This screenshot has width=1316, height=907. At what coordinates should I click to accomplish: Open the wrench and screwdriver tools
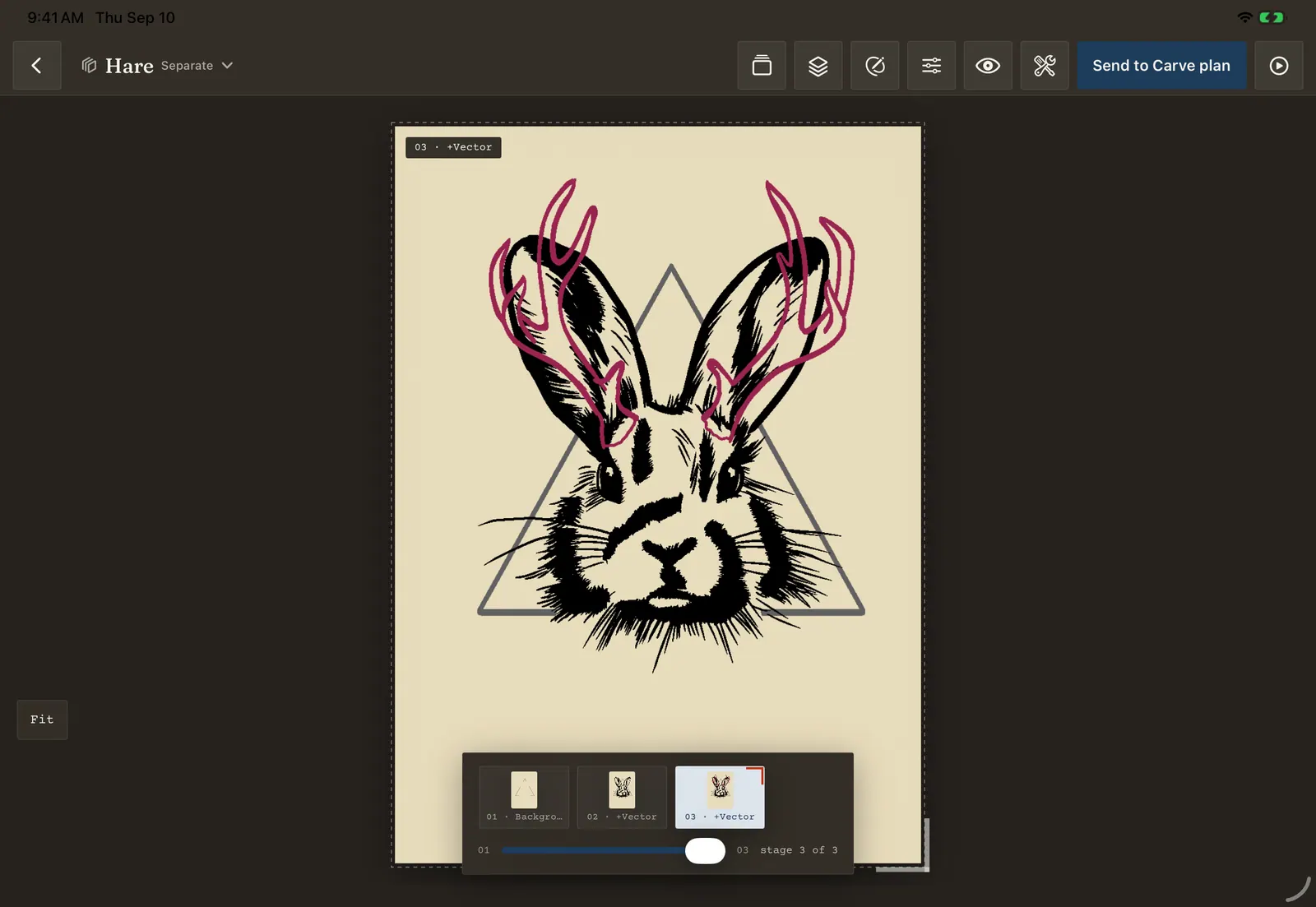[x=1045, y=66]
